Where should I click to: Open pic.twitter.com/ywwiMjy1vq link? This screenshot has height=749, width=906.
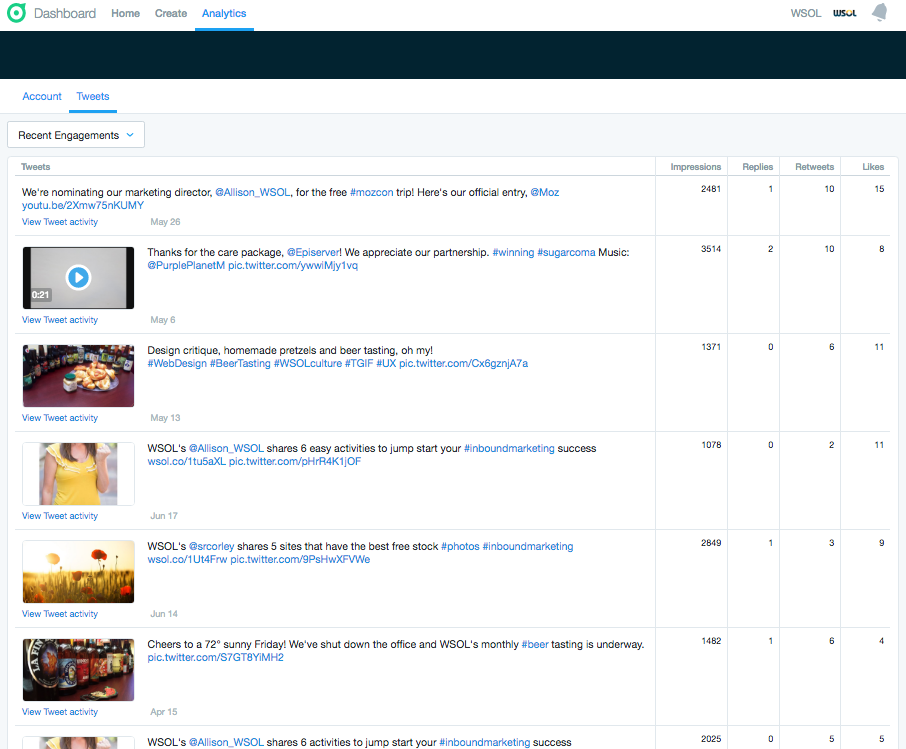[293, 266]
